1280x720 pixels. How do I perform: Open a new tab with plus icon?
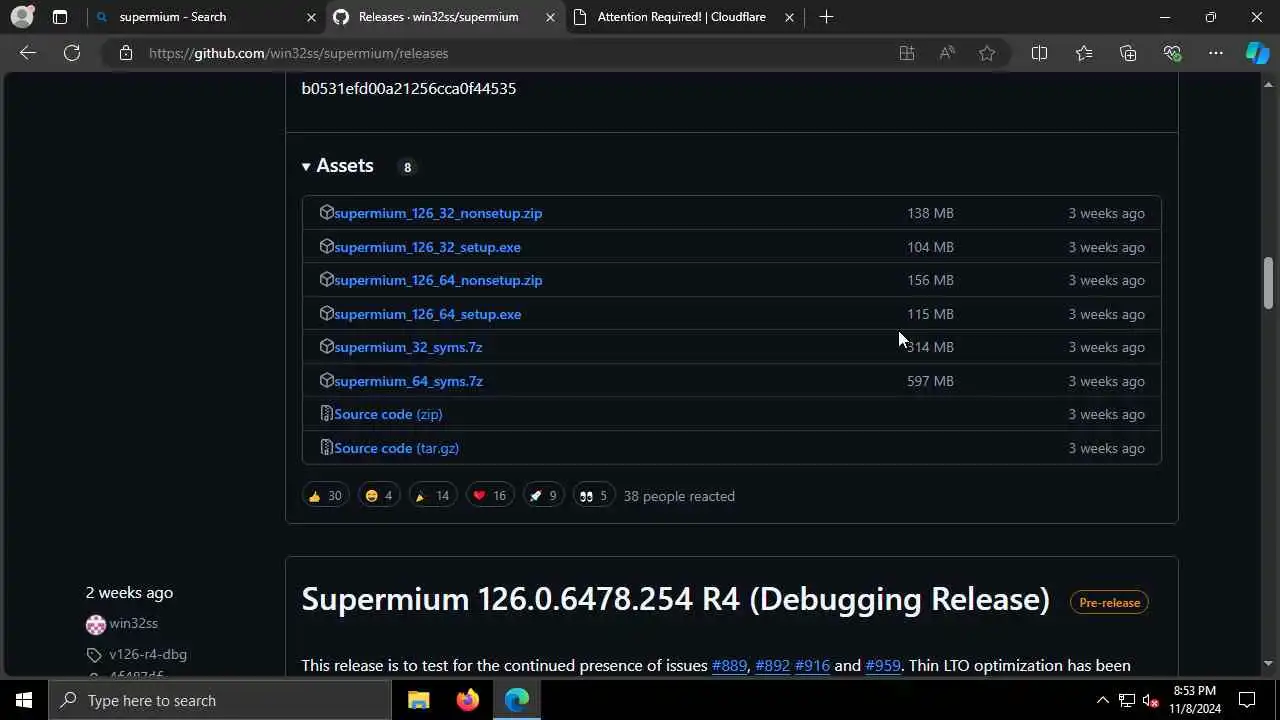pos(826,17)
